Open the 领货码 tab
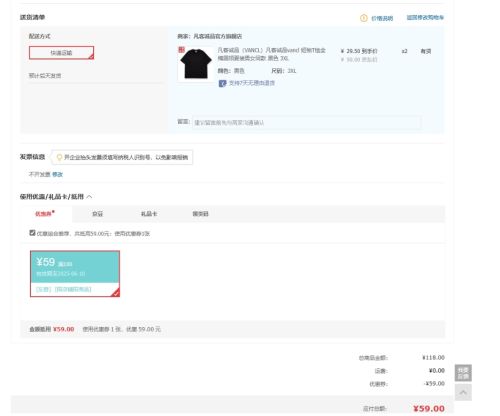The height and width of the screenshot is (416, 500). pos(200,214)
